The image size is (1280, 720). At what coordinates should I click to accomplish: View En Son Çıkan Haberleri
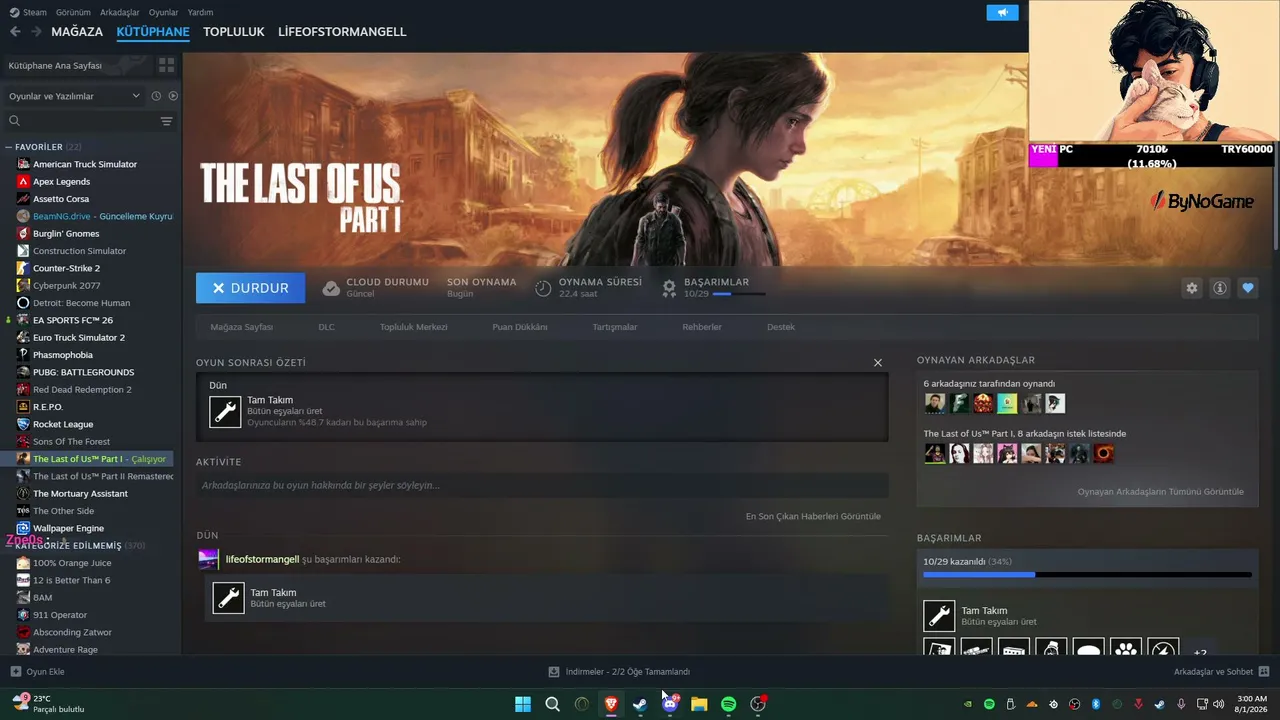[x=813, y=517]
